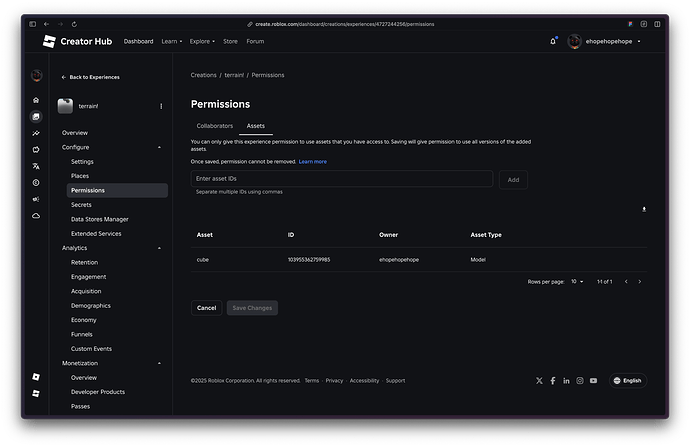Click the Cancel button
This screenshot has height=446, width=690.
(206, 308)
